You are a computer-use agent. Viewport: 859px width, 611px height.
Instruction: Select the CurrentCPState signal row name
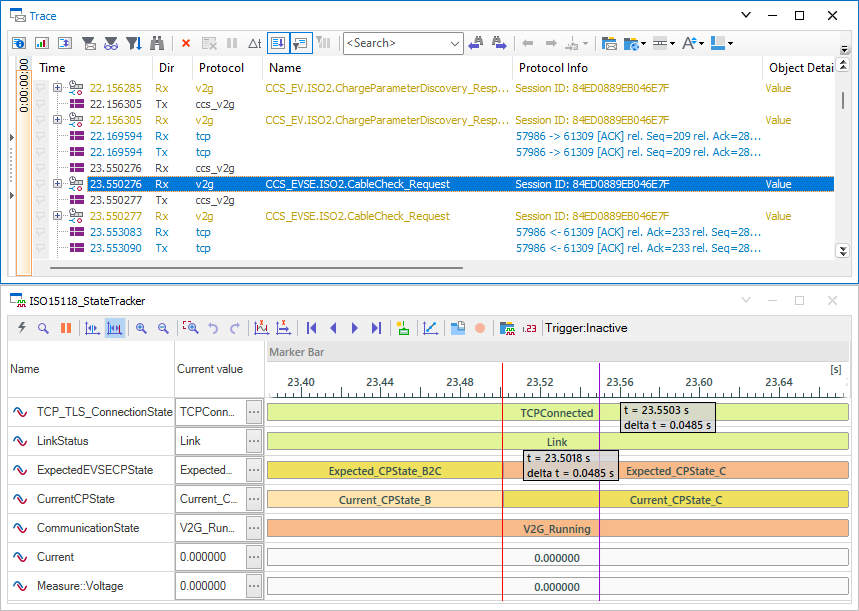tap(76, 499)
